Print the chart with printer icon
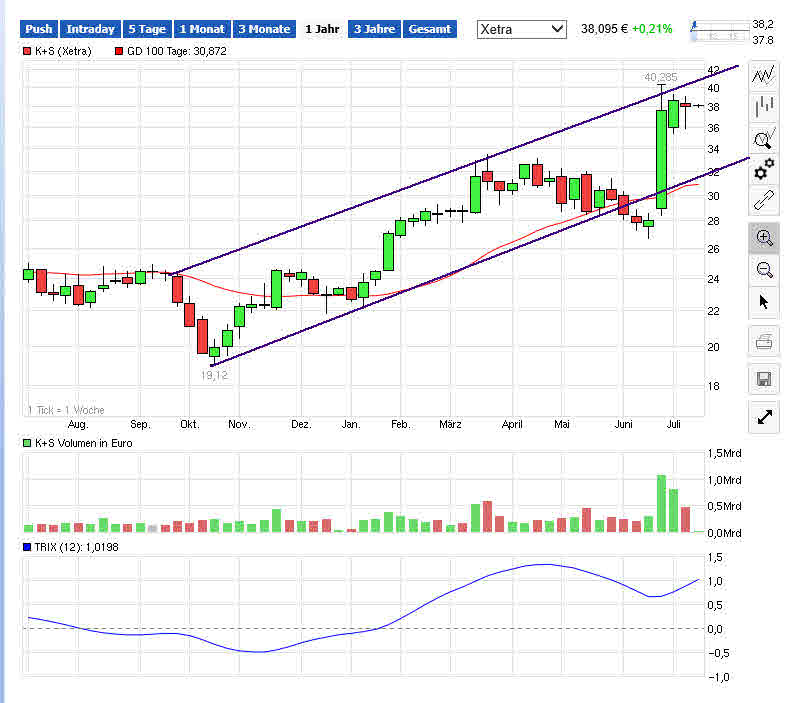Screen dimensions: 786x703 pyautogui.click(x=764, y=342)
